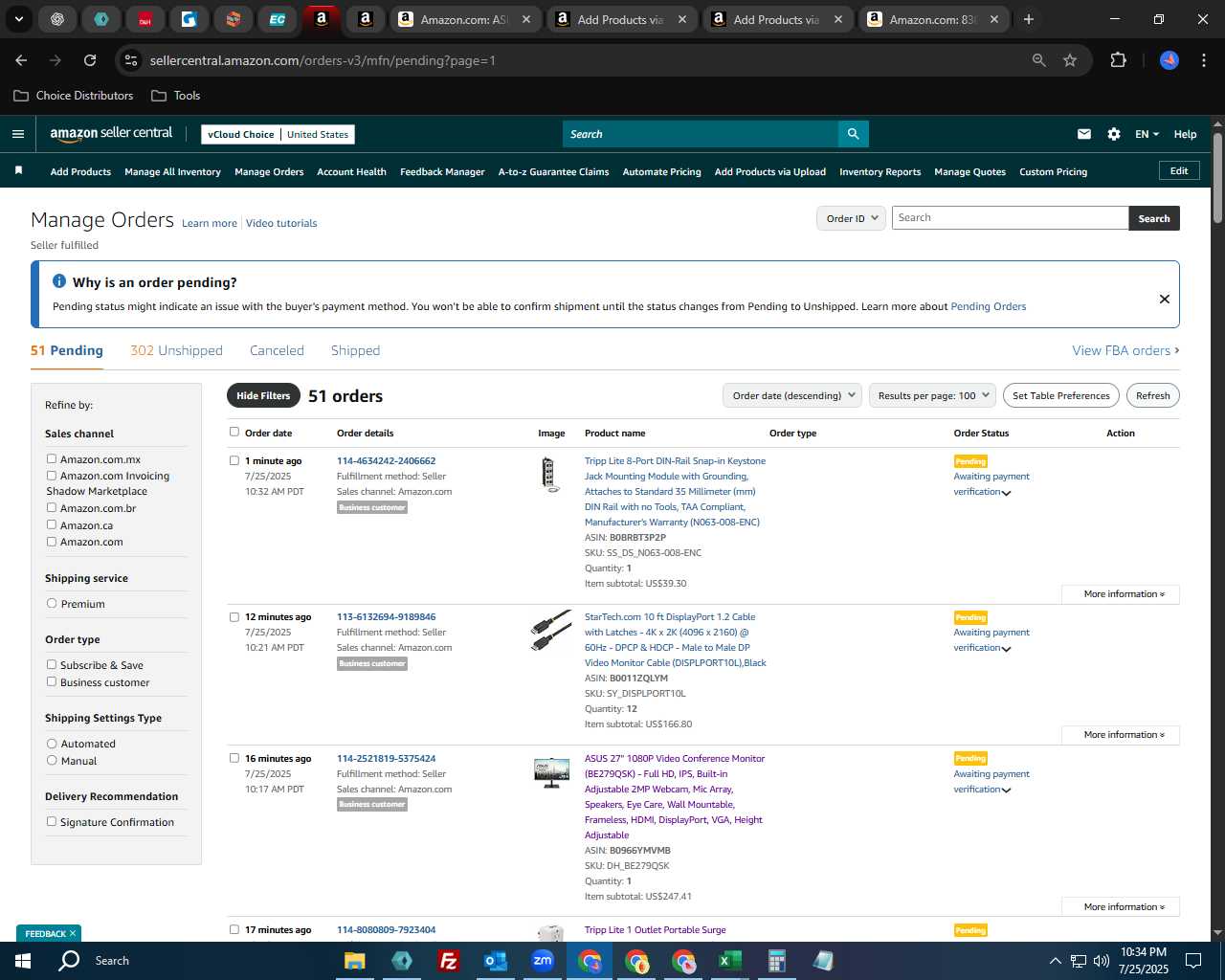Expand More information for StarTech DisplayPort order
The image size is (1225, 980).
pyautogui.click(x=1121, y=735)
